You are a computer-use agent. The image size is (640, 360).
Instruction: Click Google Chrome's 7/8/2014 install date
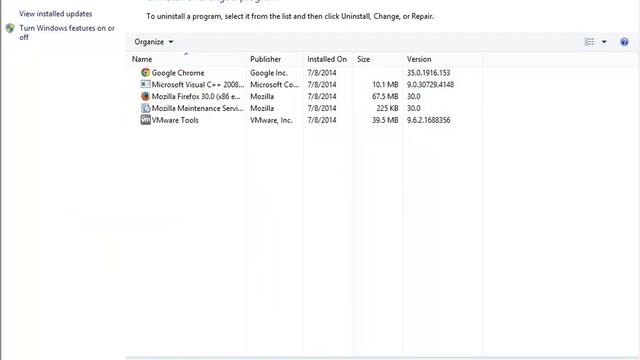click(x=322, y=73)
